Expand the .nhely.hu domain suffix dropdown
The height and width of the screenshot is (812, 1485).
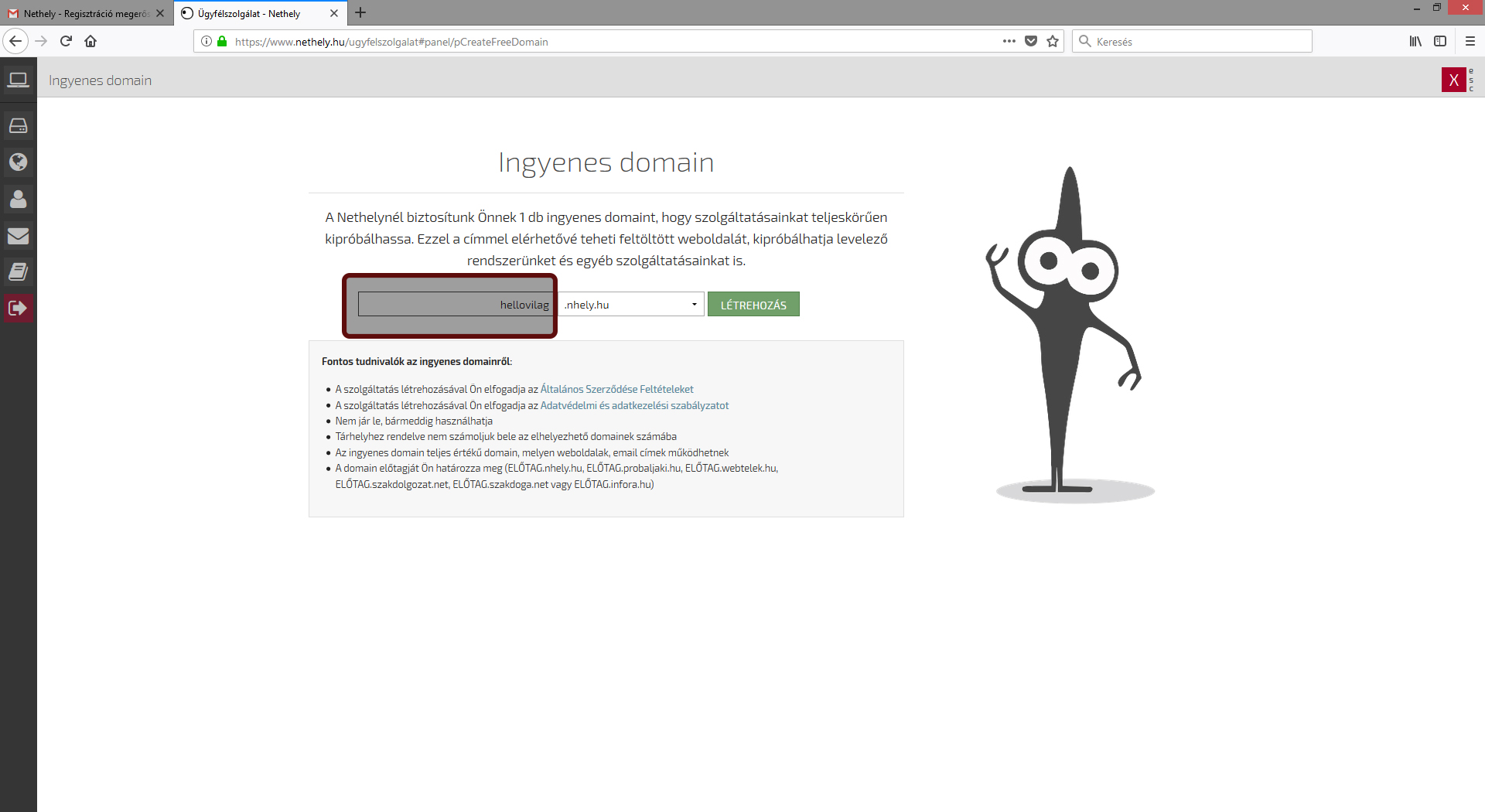coord(631,305)
